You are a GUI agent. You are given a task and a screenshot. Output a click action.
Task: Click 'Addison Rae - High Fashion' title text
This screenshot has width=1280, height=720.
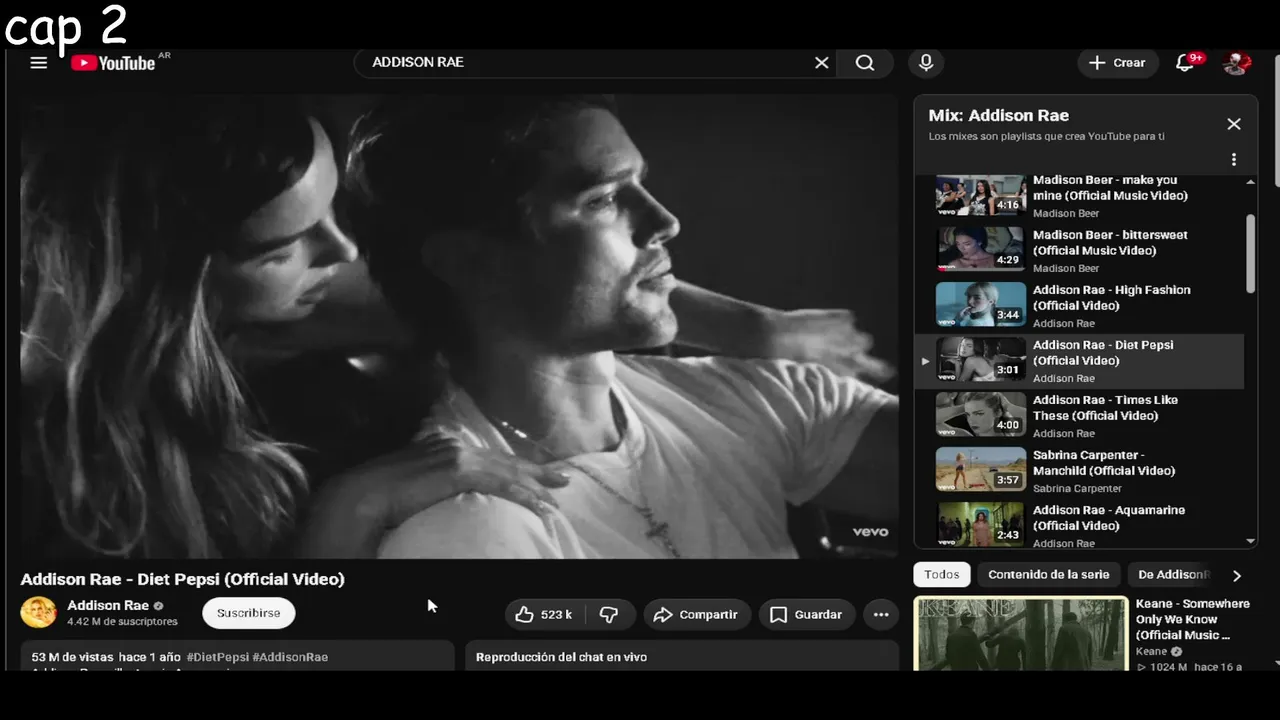click(x=1112, y=298)
